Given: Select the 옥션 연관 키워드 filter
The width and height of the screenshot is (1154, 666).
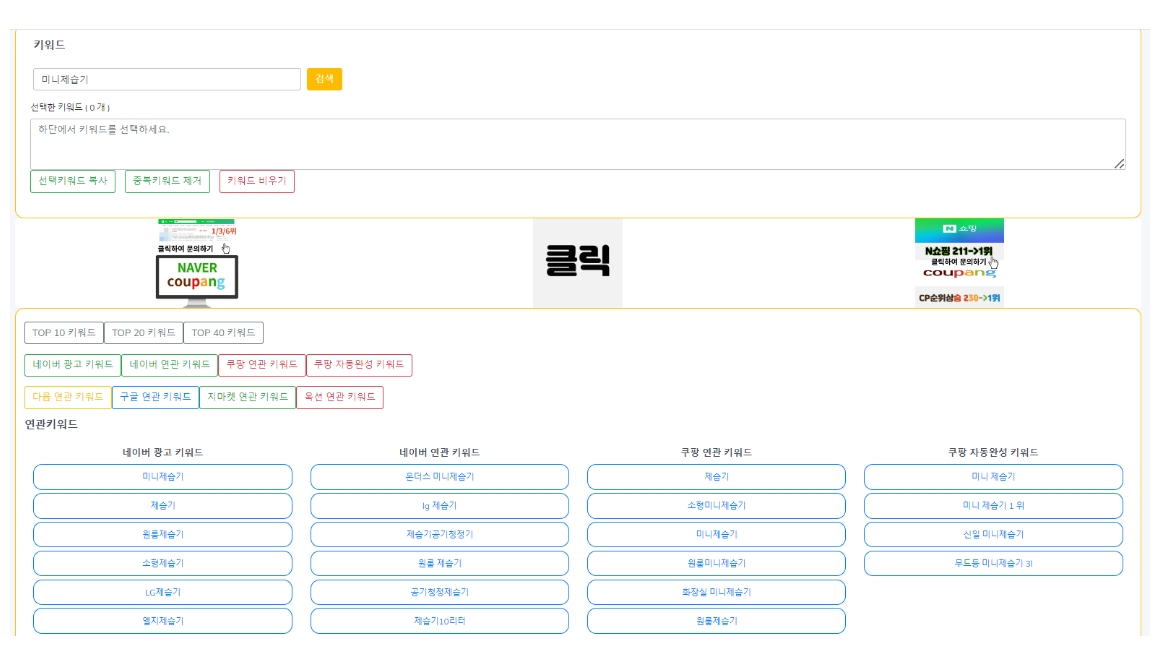Looking at the screenshot, I should coord(340,397).
